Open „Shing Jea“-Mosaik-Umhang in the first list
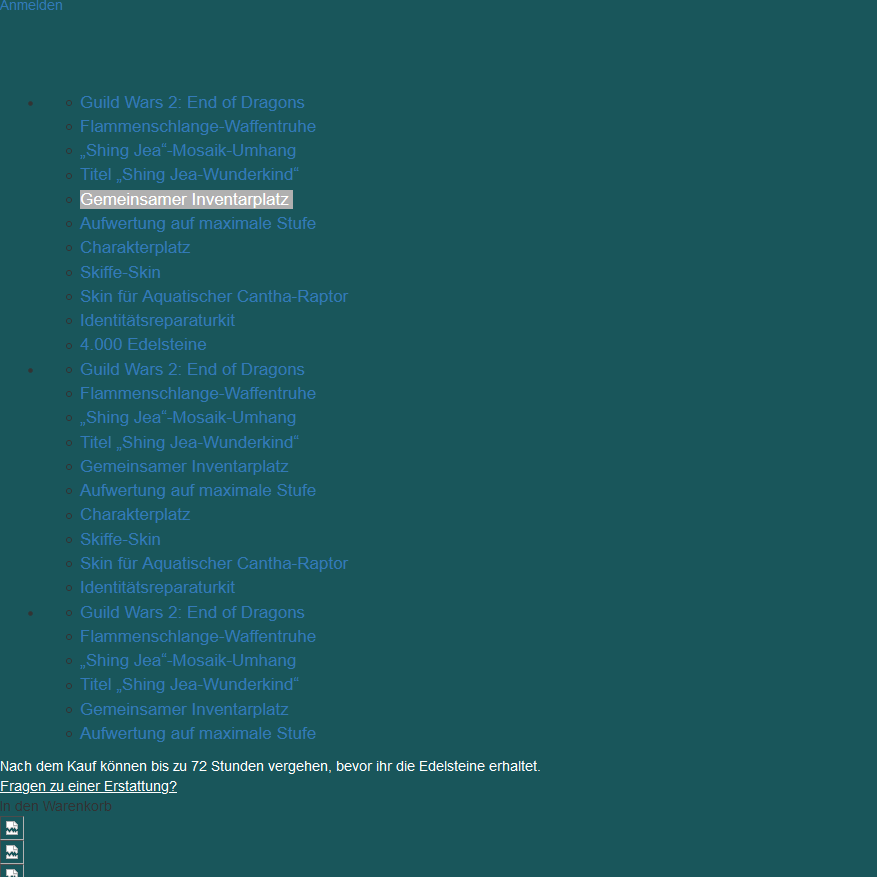Viewport: 877px width, 877px height. [188, 150]
